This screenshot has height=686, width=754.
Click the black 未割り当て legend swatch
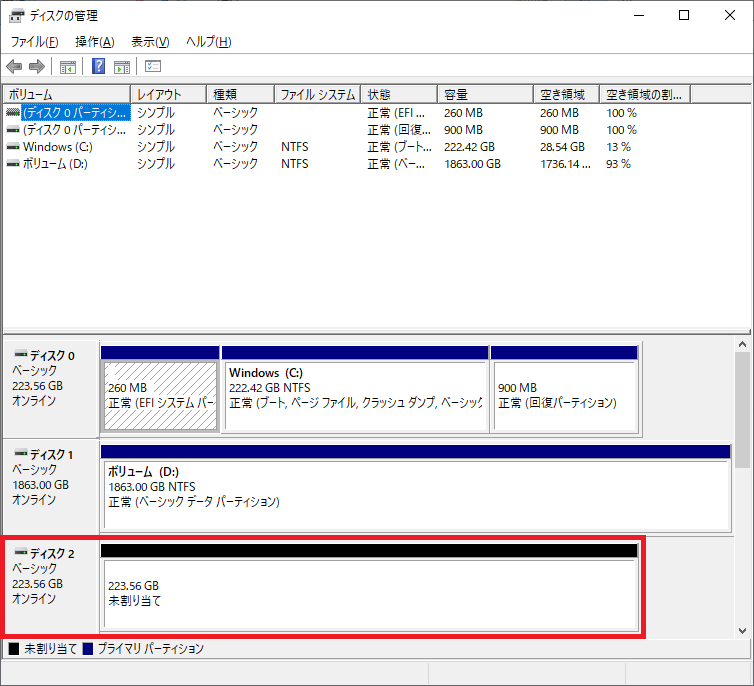coord(14,649)
